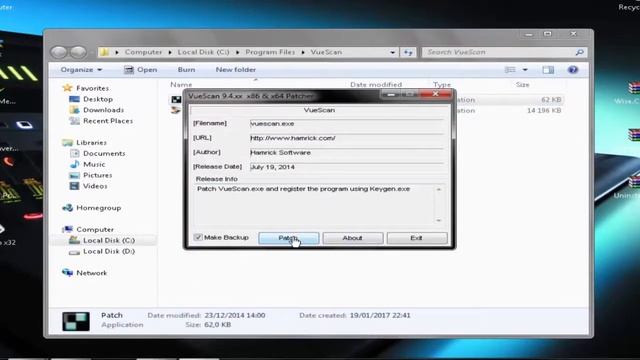
Task: Click the search magnifier icon
Action: [579, 52]
